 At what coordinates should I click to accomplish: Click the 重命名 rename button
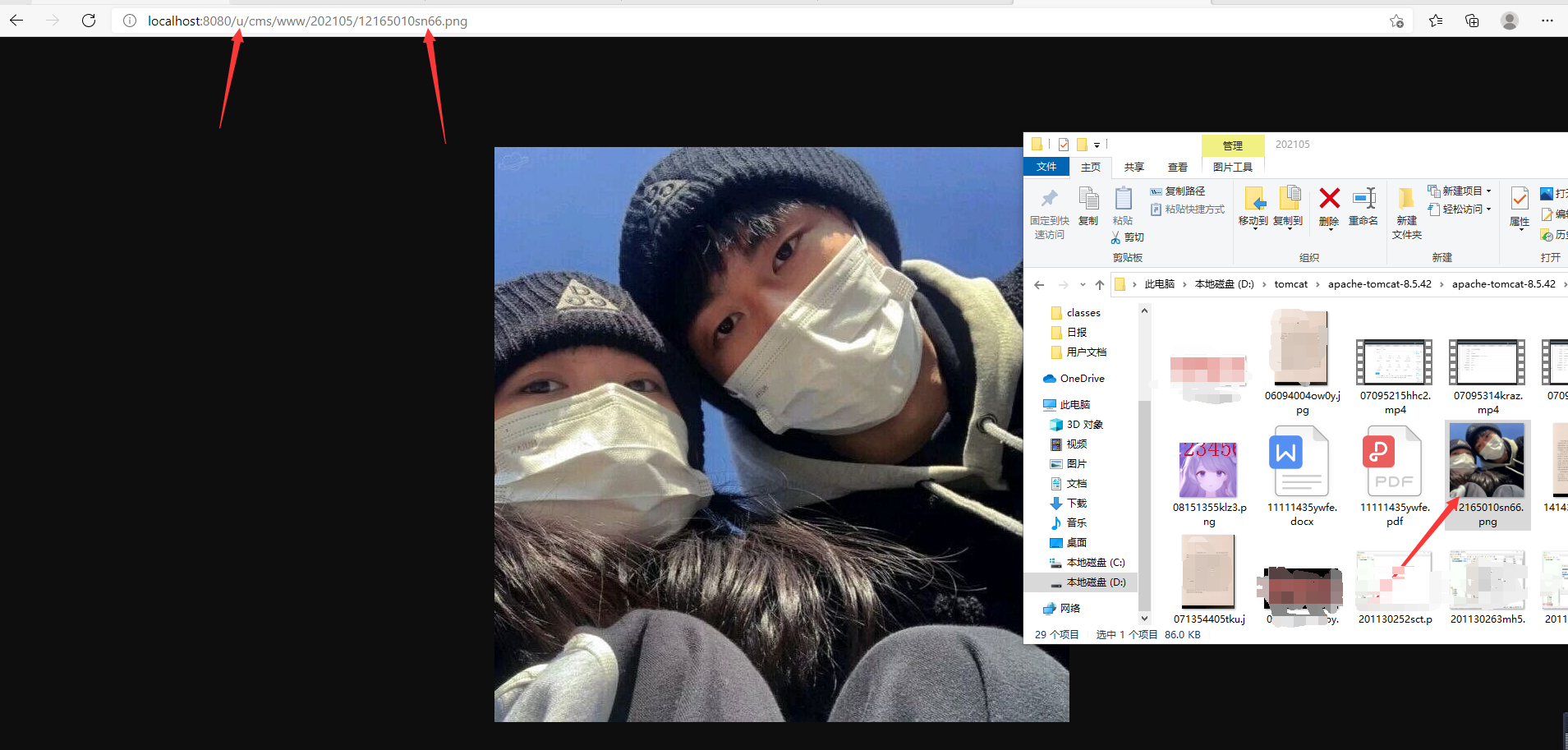[x=1363, y=206]
